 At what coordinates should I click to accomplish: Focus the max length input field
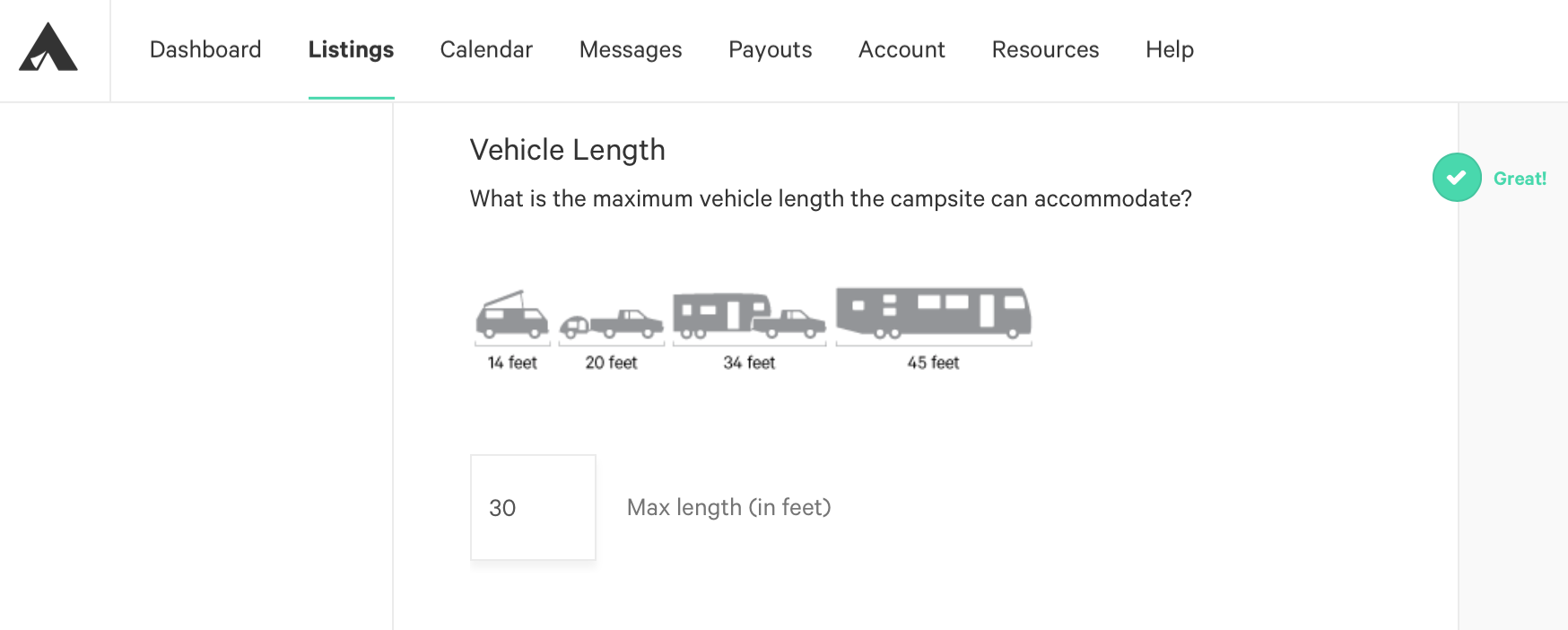click(533, 507)
